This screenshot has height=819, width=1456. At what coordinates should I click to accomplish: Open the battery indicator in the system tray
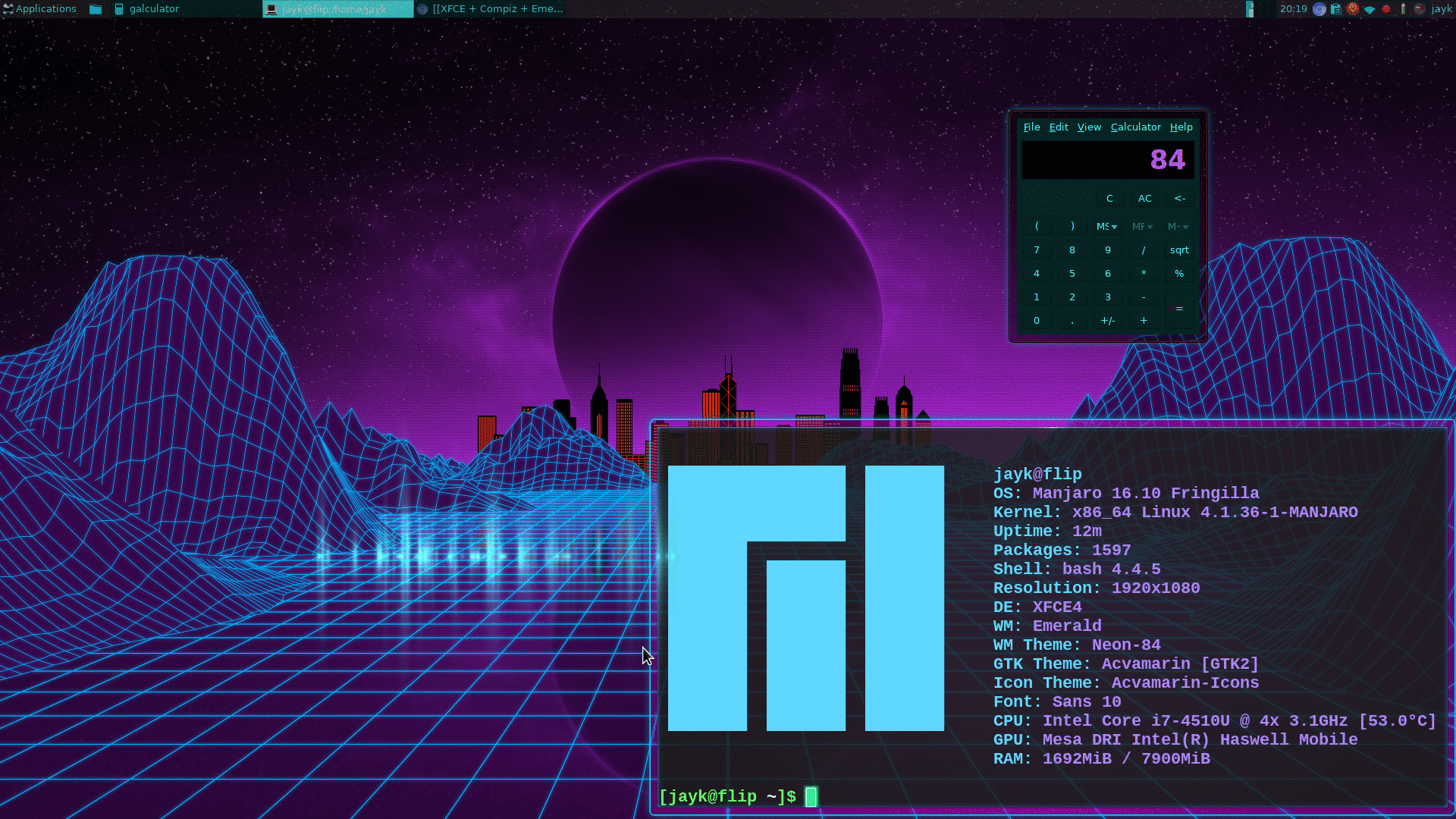[x=1403, y=10]
